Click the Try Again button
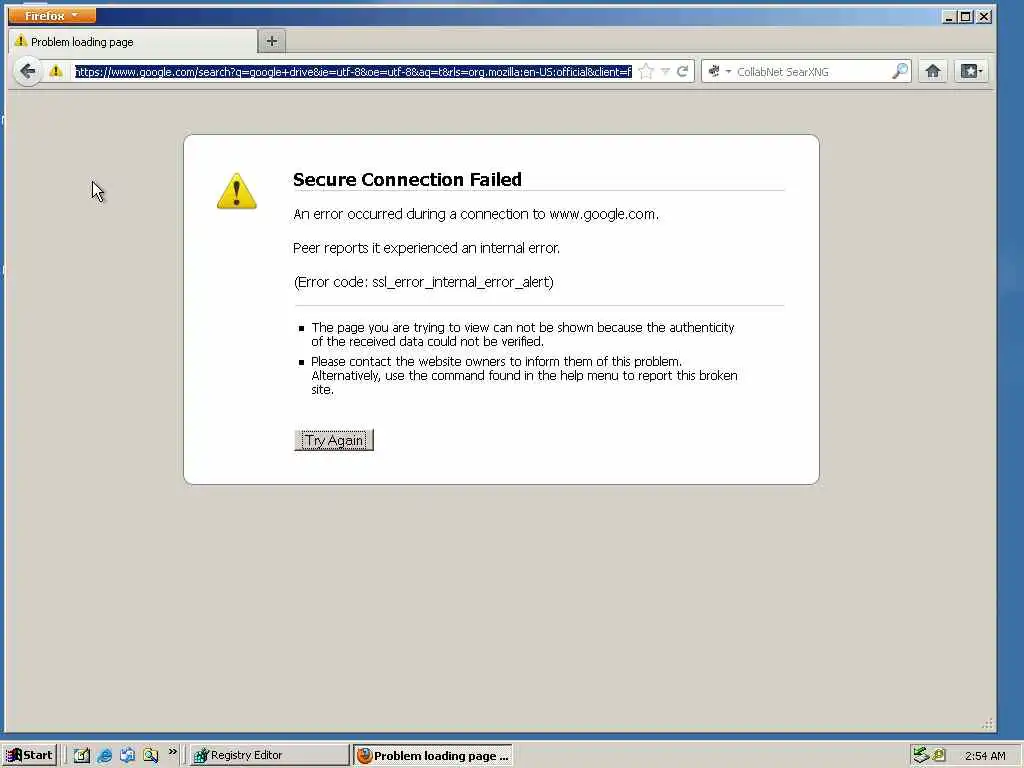 [334, 440]
